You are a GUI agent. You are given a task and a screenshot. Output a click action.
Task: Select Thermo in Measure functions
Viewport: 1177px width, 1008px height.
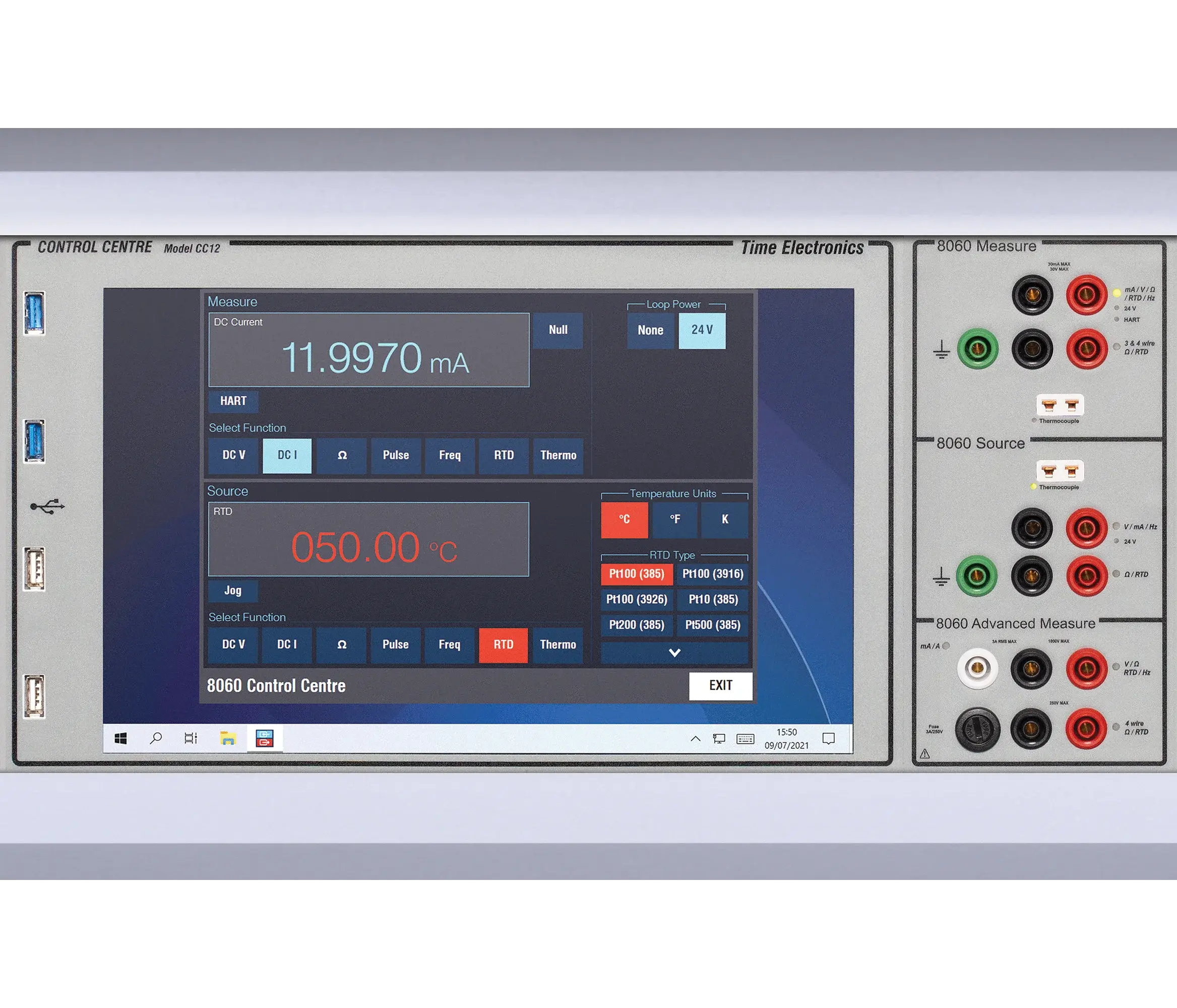tap(559, 456)
